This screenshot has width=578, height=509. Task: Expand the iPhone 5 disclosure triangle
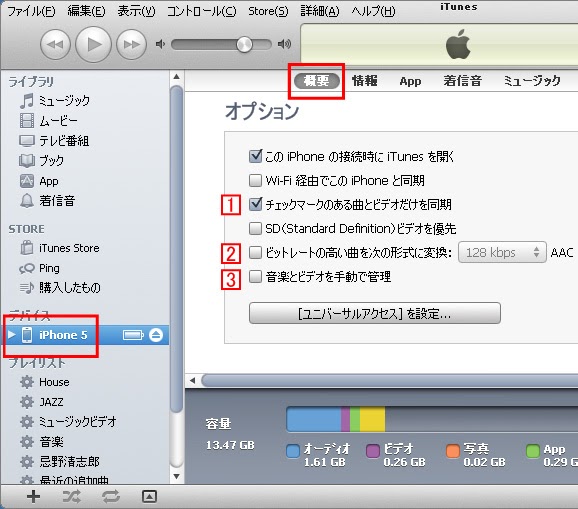[12, 335]
